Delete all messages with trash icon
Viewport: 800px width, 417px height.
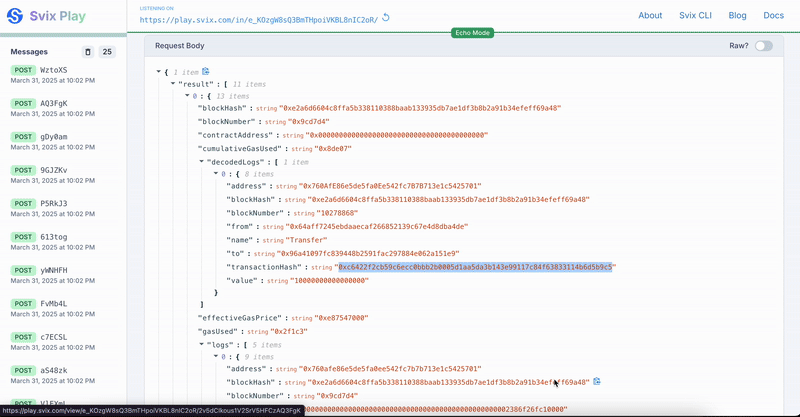87,52
